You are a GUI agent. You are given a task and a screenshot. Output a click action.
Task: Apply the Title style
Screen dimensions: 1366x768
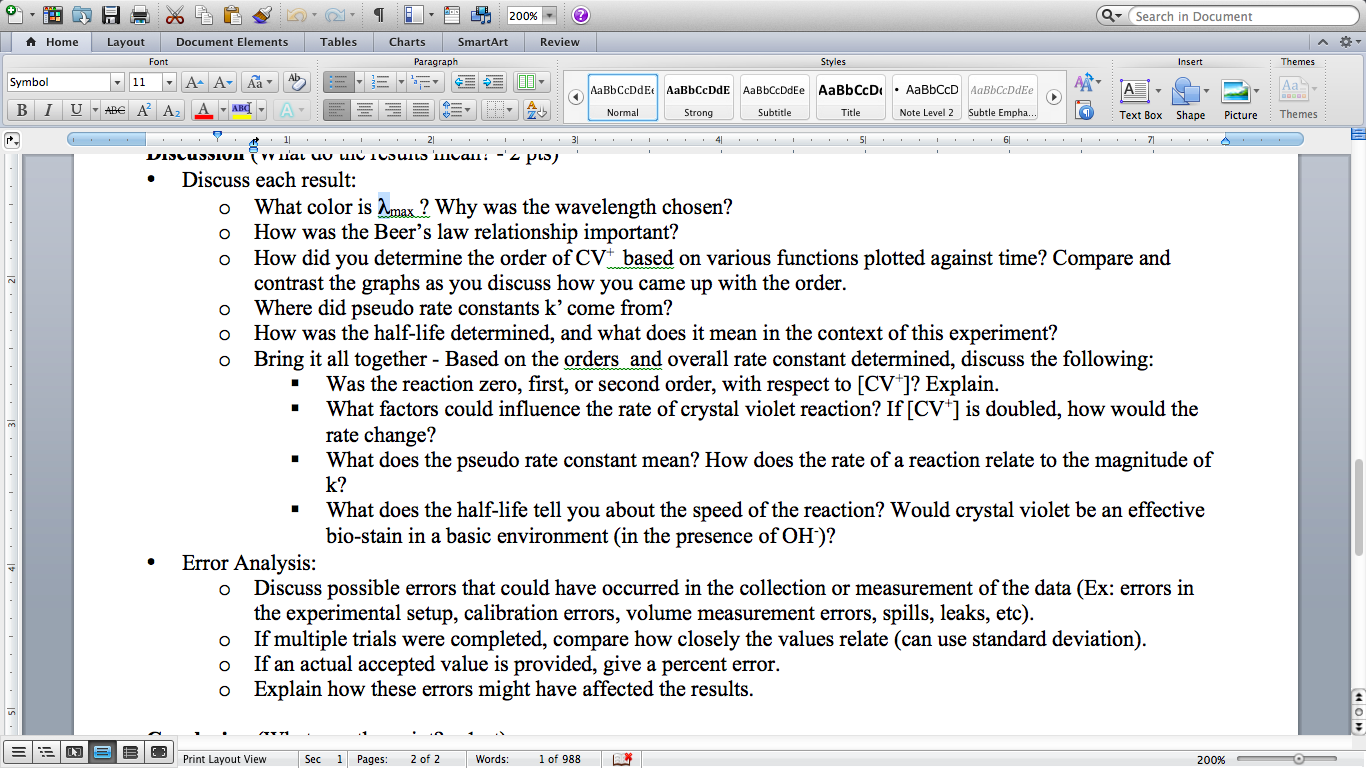pos(850,97)
